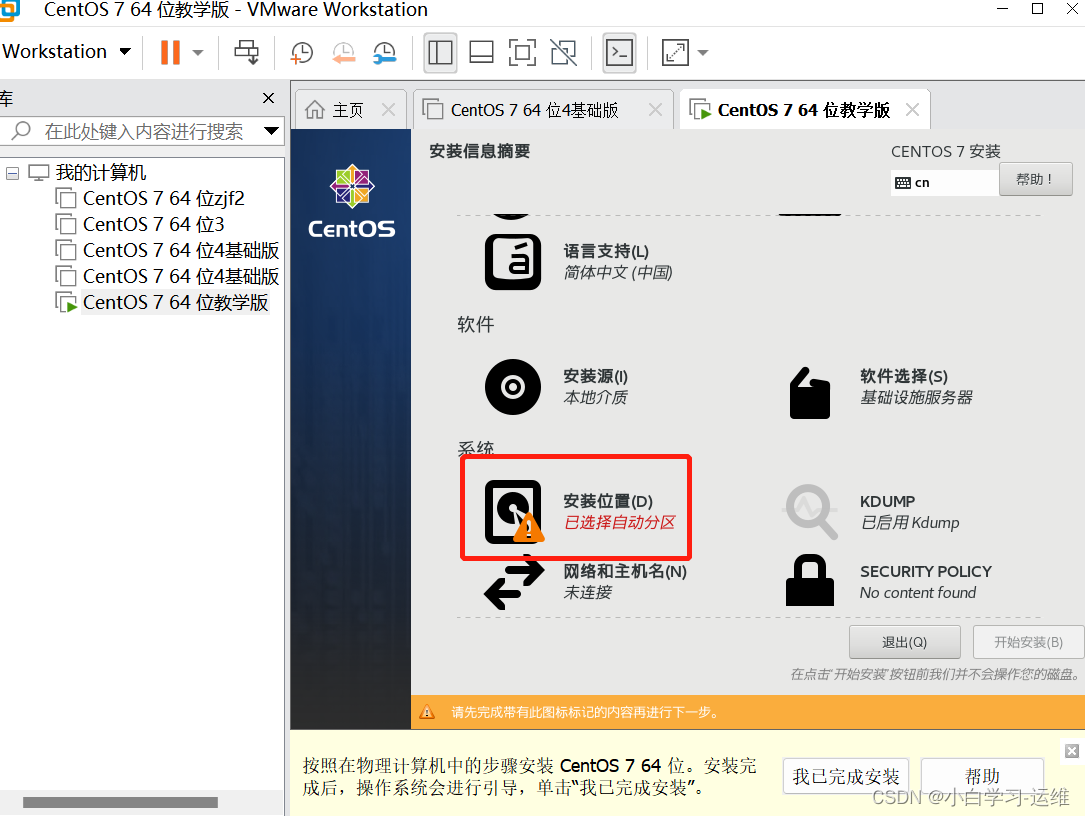Click send Ctrl+Alt+Del toolbar icon
This screenshot has width=1085, height=816.
(246, 53)
